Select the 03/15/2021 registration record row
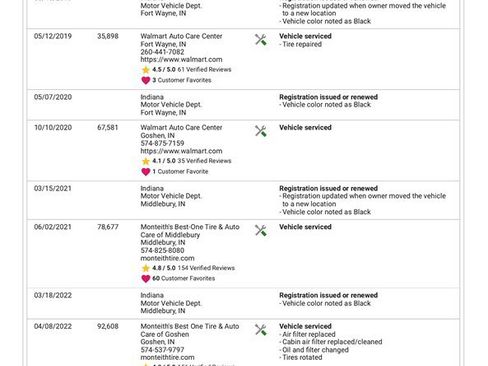 243,200
